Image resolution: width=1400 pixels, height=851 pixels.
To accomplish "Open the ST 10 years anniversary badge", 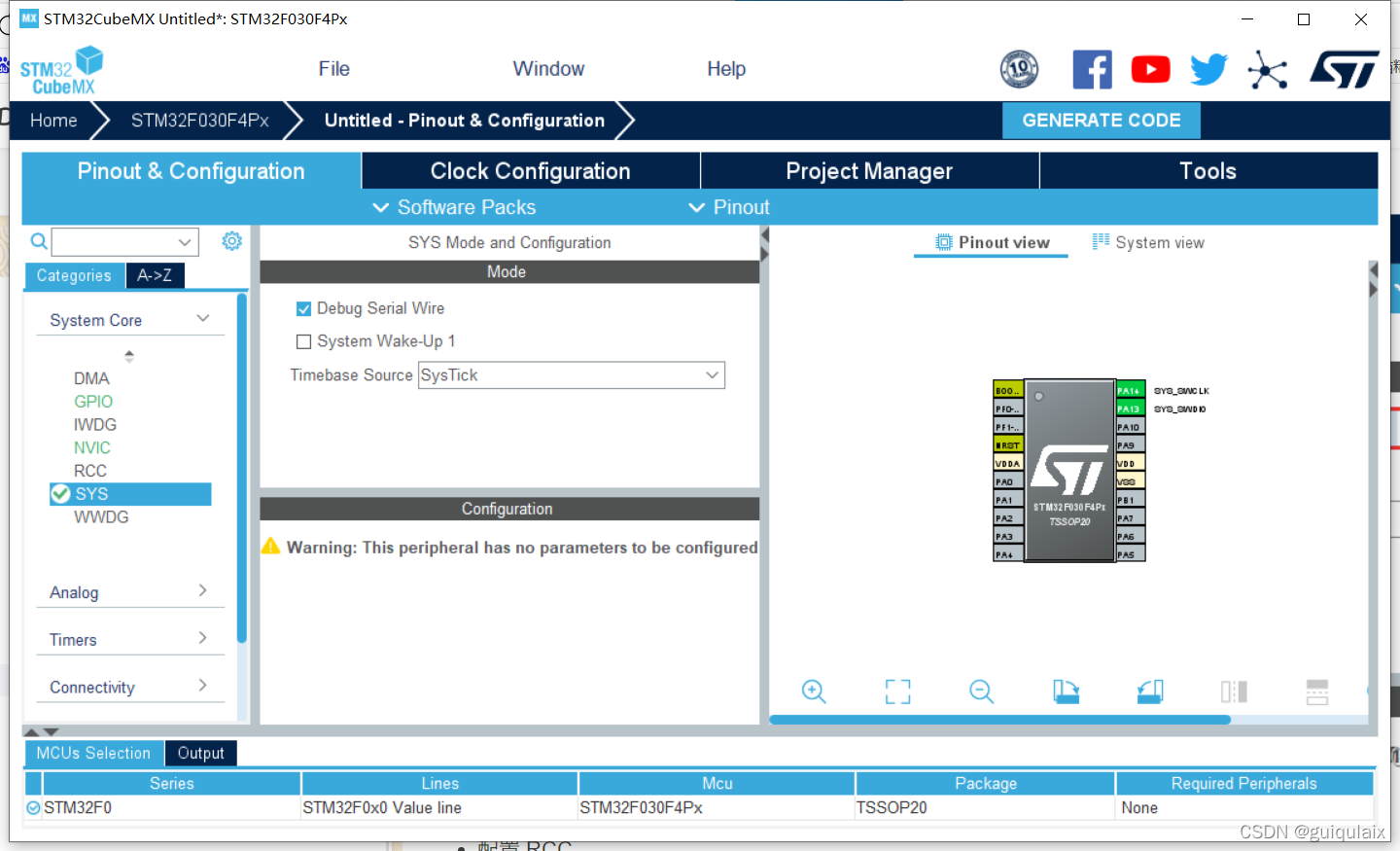I will (x=1019, y=69).
